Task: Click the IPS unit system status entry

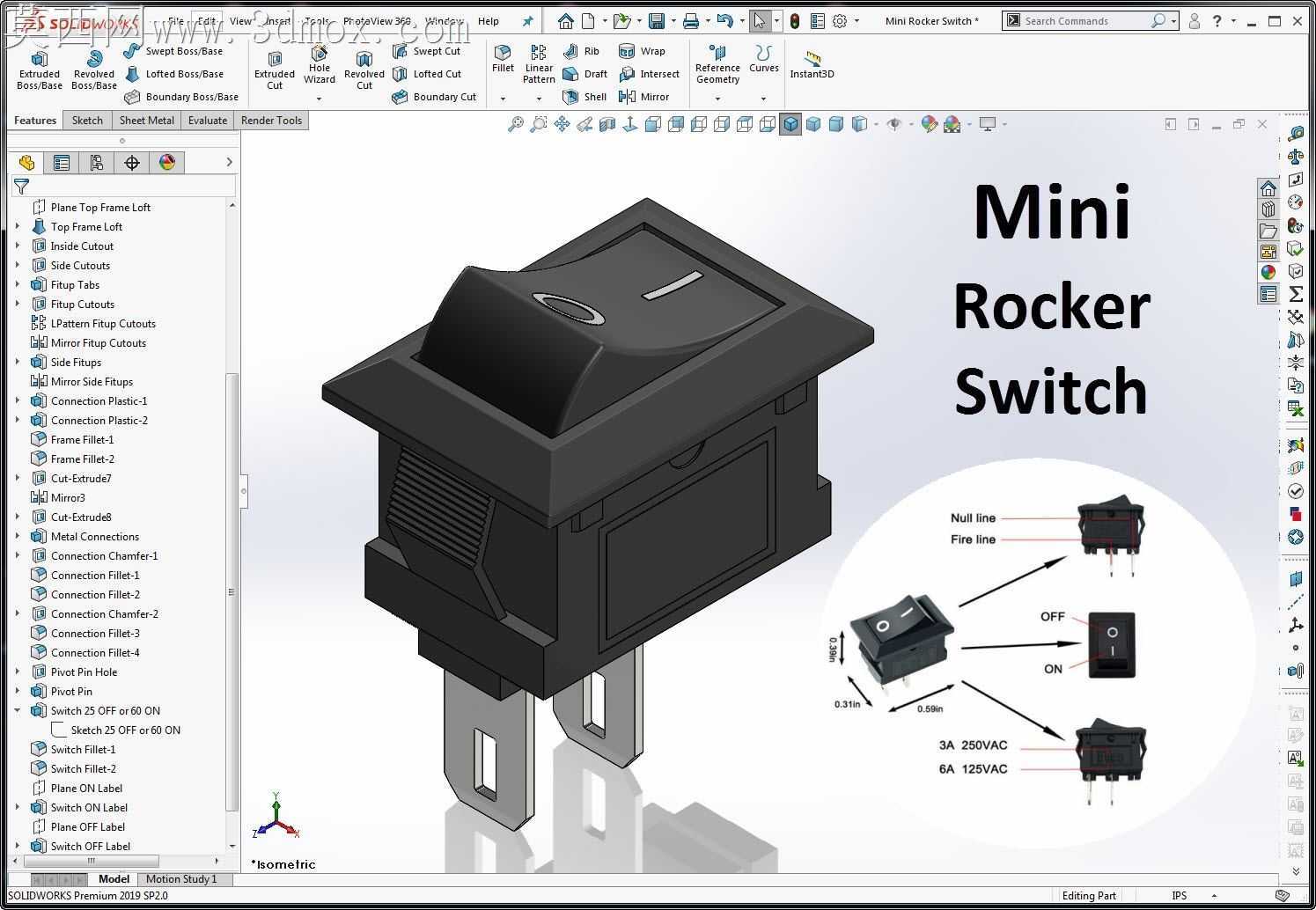Action: pos(1179,895)
